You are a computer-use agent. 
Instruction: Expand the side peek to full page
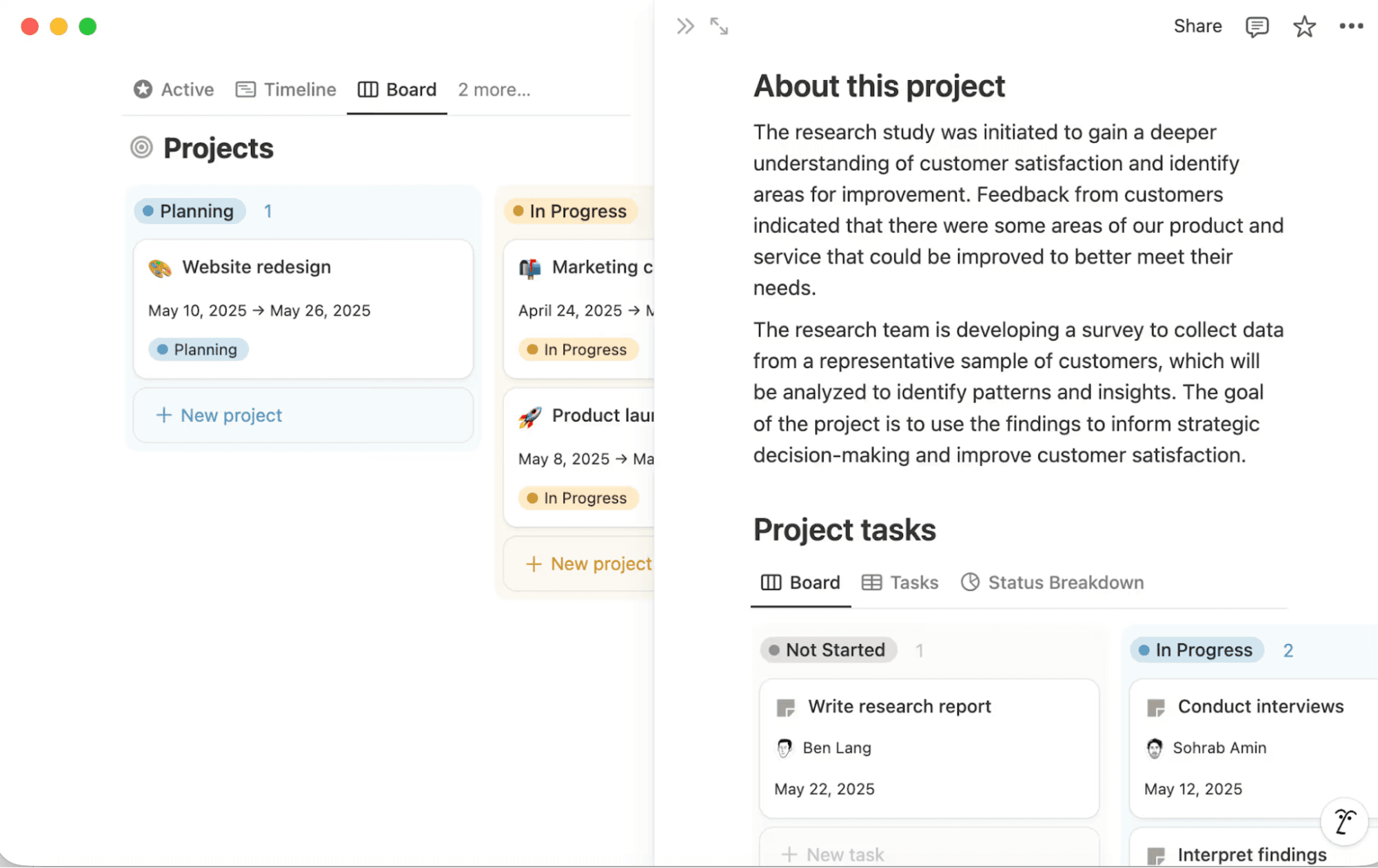(x=720, y=26)
